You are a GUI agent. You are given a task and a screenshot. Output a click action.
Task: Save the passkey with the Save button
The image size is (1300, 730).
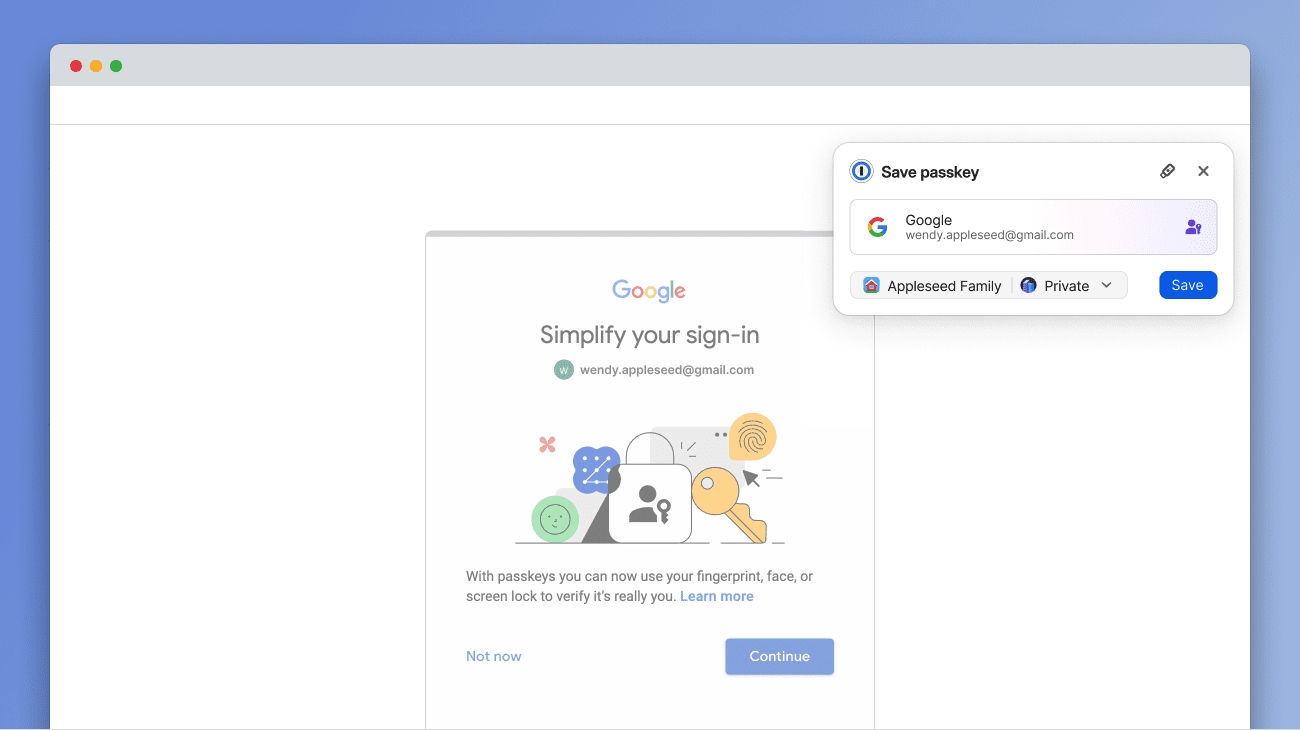point(1187,285)
